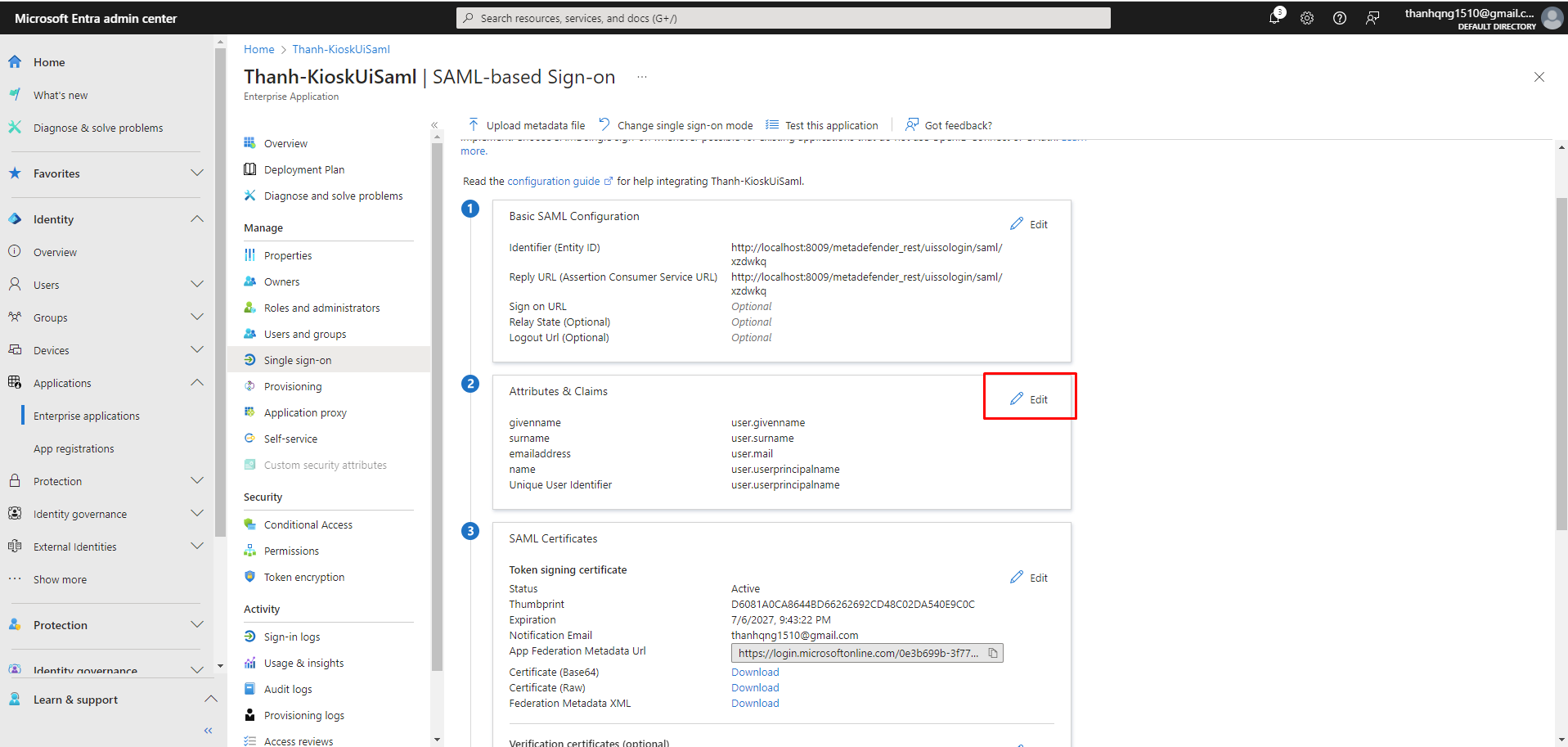Close the SAML-based Sign-on blade
Screen dimensions: 1568x747
pos(1539,77)
